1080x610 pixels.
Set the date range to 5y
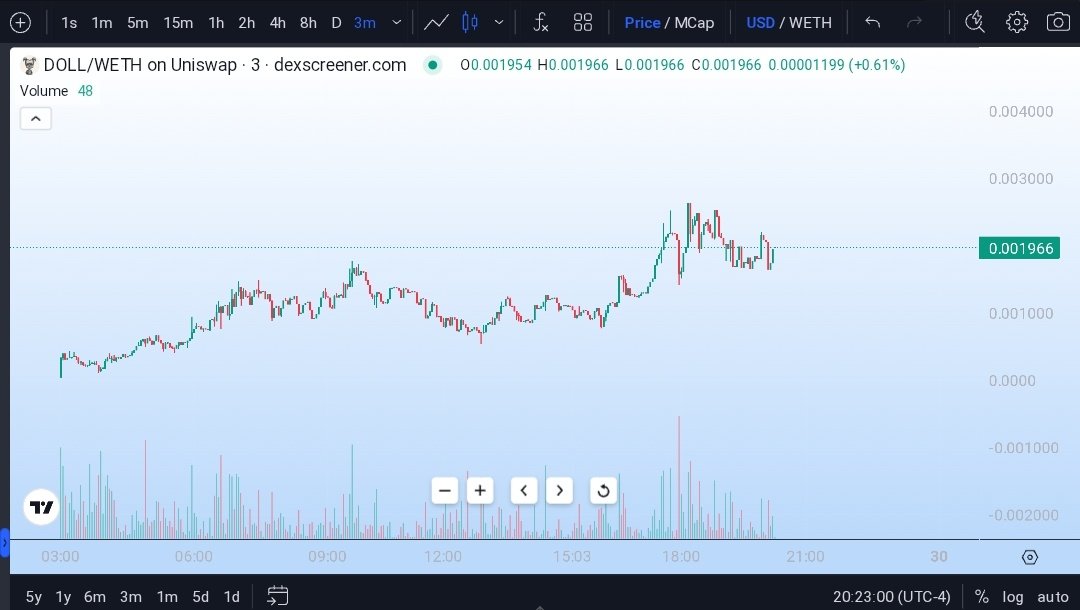pyautogui.click(x=34, y=597)
